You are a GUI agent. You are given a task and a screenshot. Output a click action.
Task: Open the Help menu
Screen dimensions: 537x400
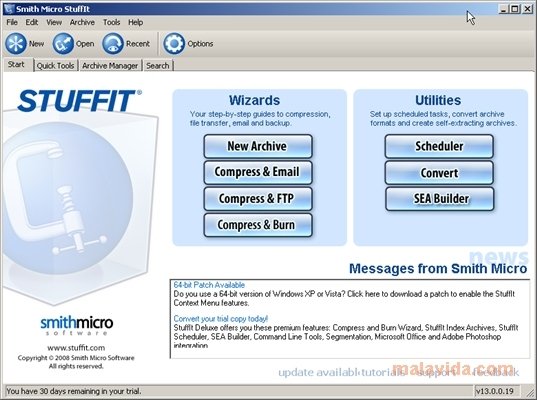(x=136, y=22)
